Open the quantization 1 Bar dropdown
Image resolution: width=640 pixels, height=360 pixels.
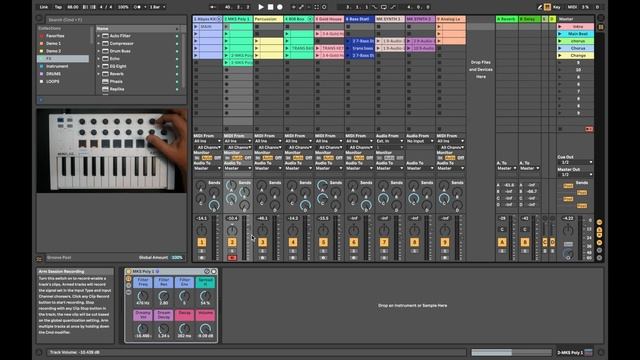click(157, 7)
